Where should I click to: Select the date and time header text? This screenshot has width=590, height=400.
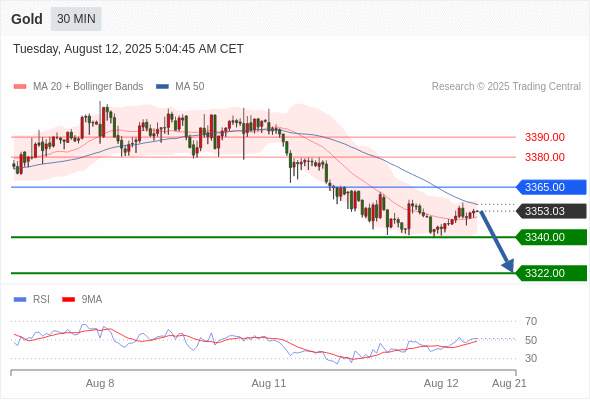coord(128,49)
